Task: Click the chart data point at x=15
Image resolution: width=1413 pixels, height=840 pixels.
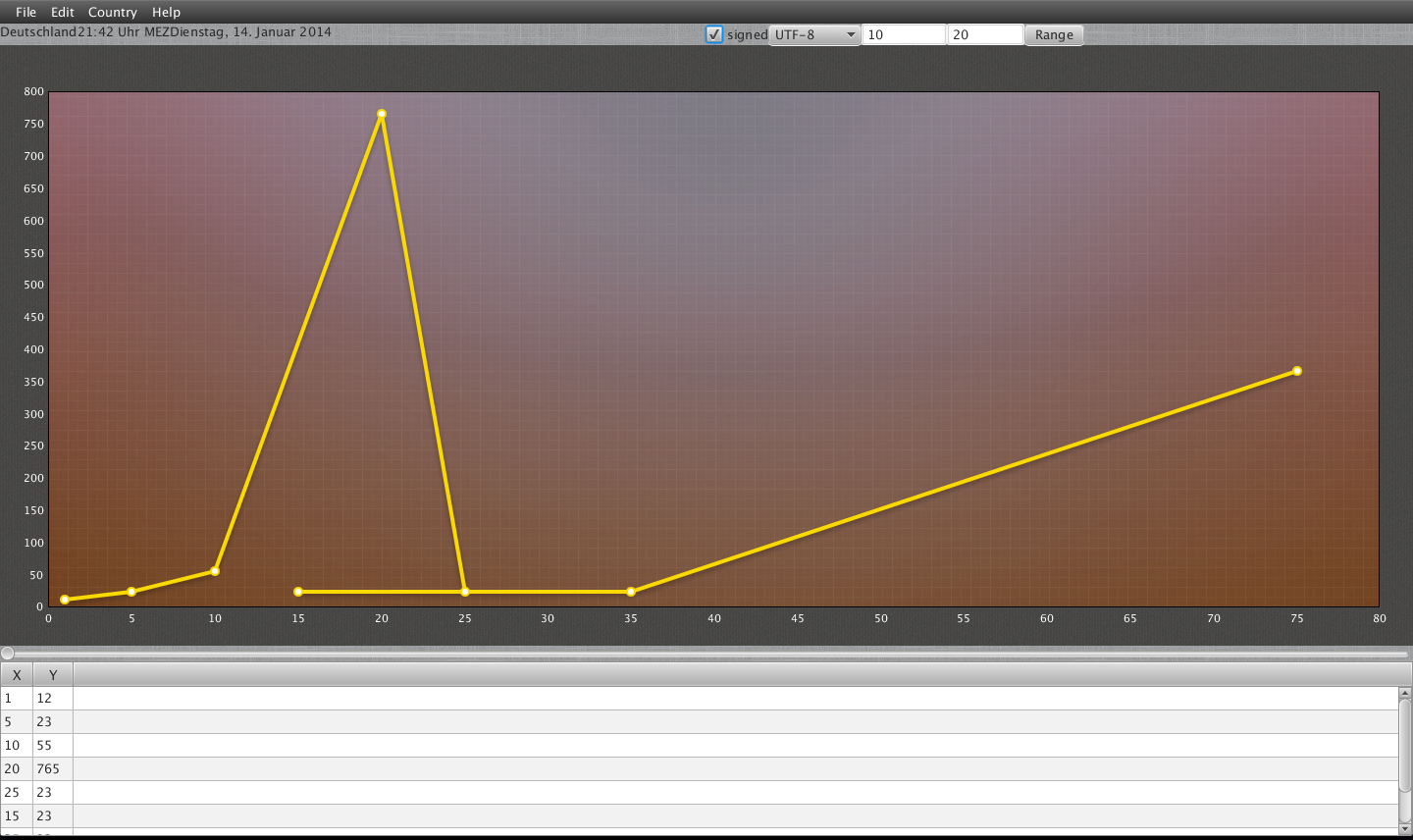Action: (x=298, y=592)
